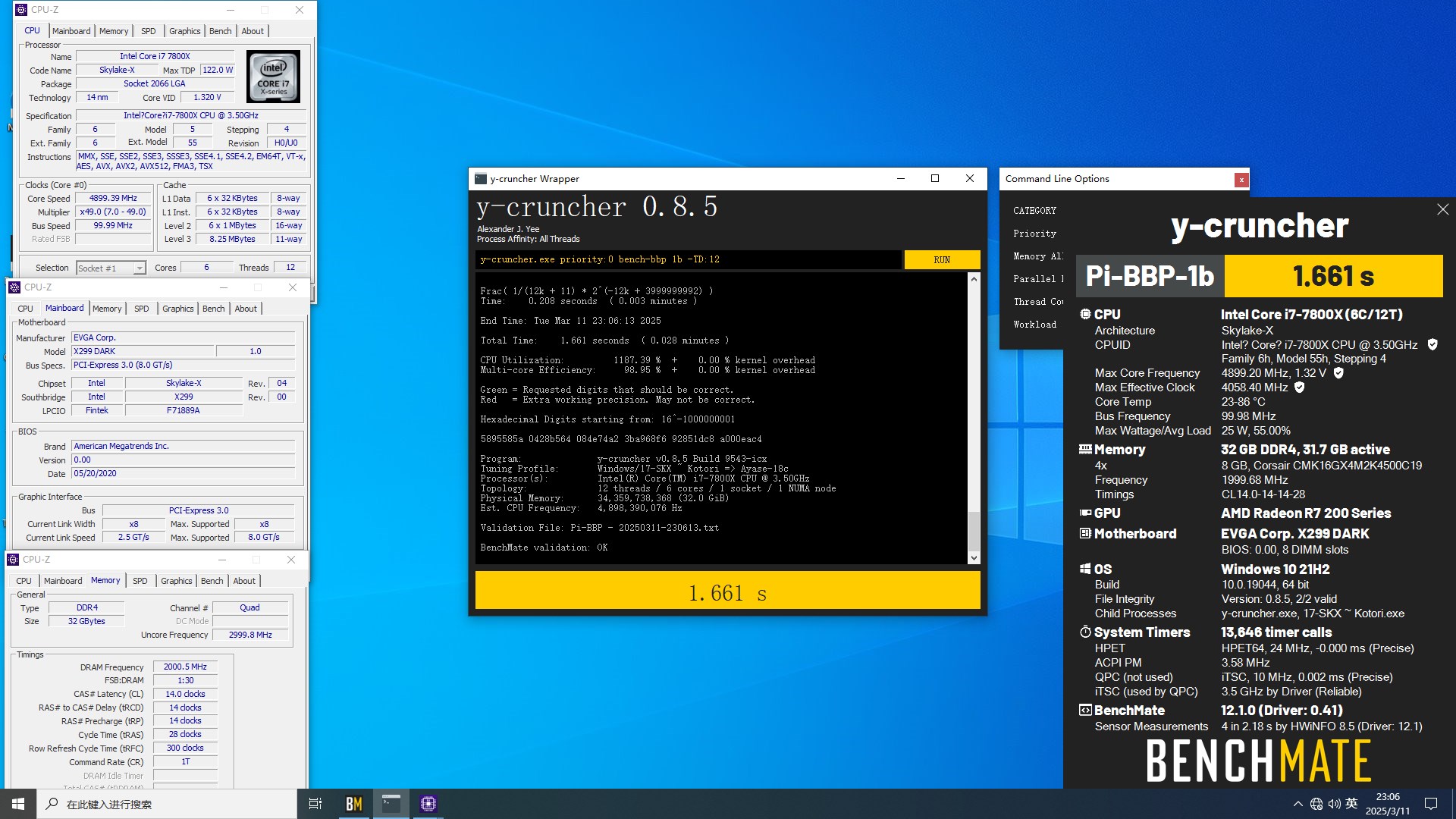1456x819 pixels.
Task: Close the Command Line Options window
Action: tap(1241, 180)
